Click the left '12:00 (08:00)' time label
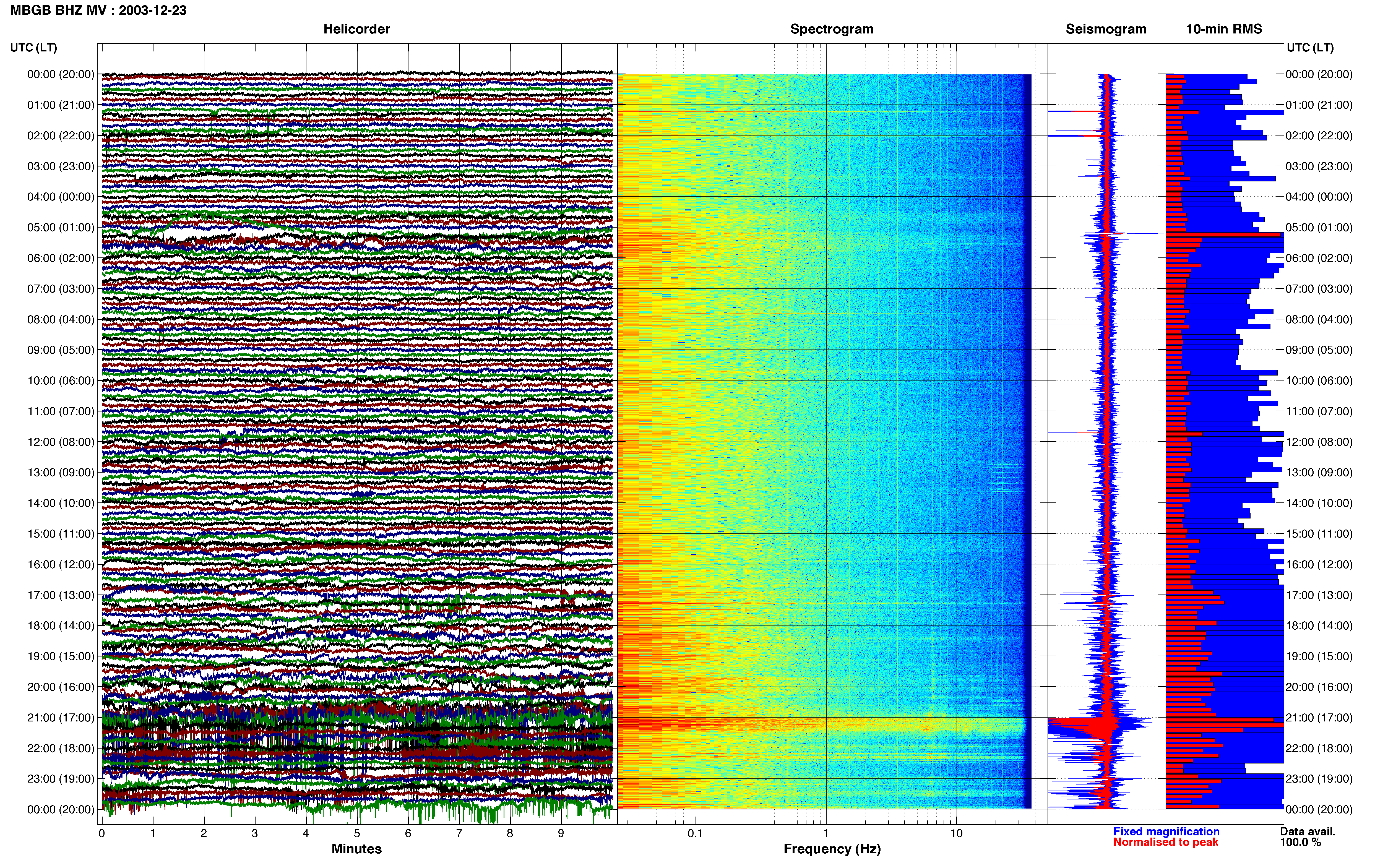The height and width of the screenshot is (868, 1388). point(61,442)
